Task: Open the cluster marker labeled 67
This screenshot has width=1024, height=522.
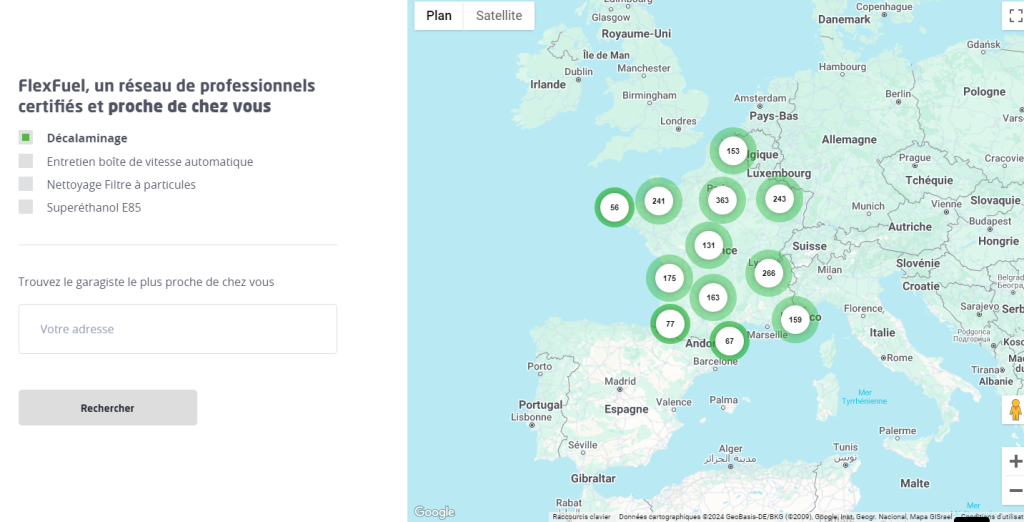Action: tap(729, 341)
